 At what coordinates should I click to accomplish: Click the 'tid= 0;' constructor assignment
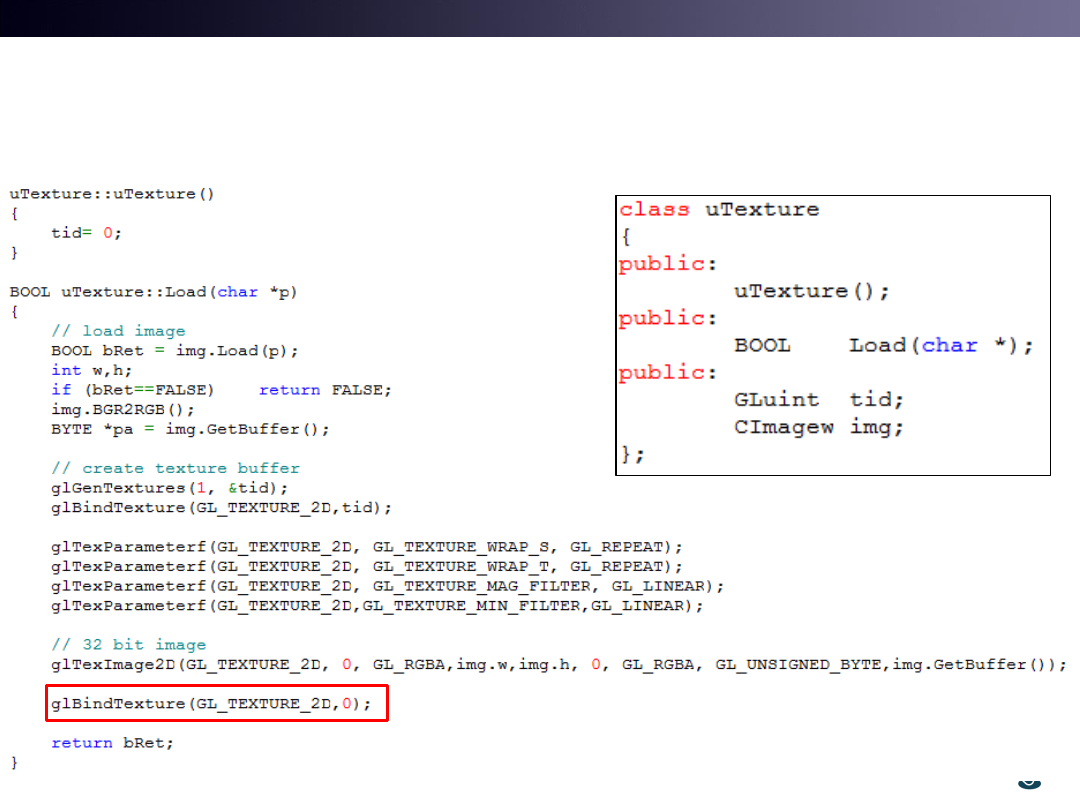point(86,232)
